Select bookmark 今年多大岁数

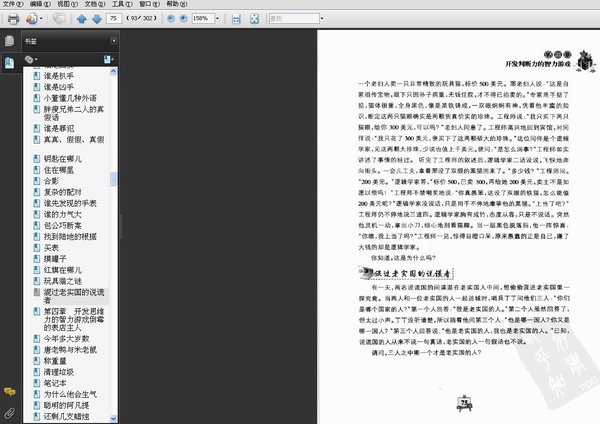70,338
